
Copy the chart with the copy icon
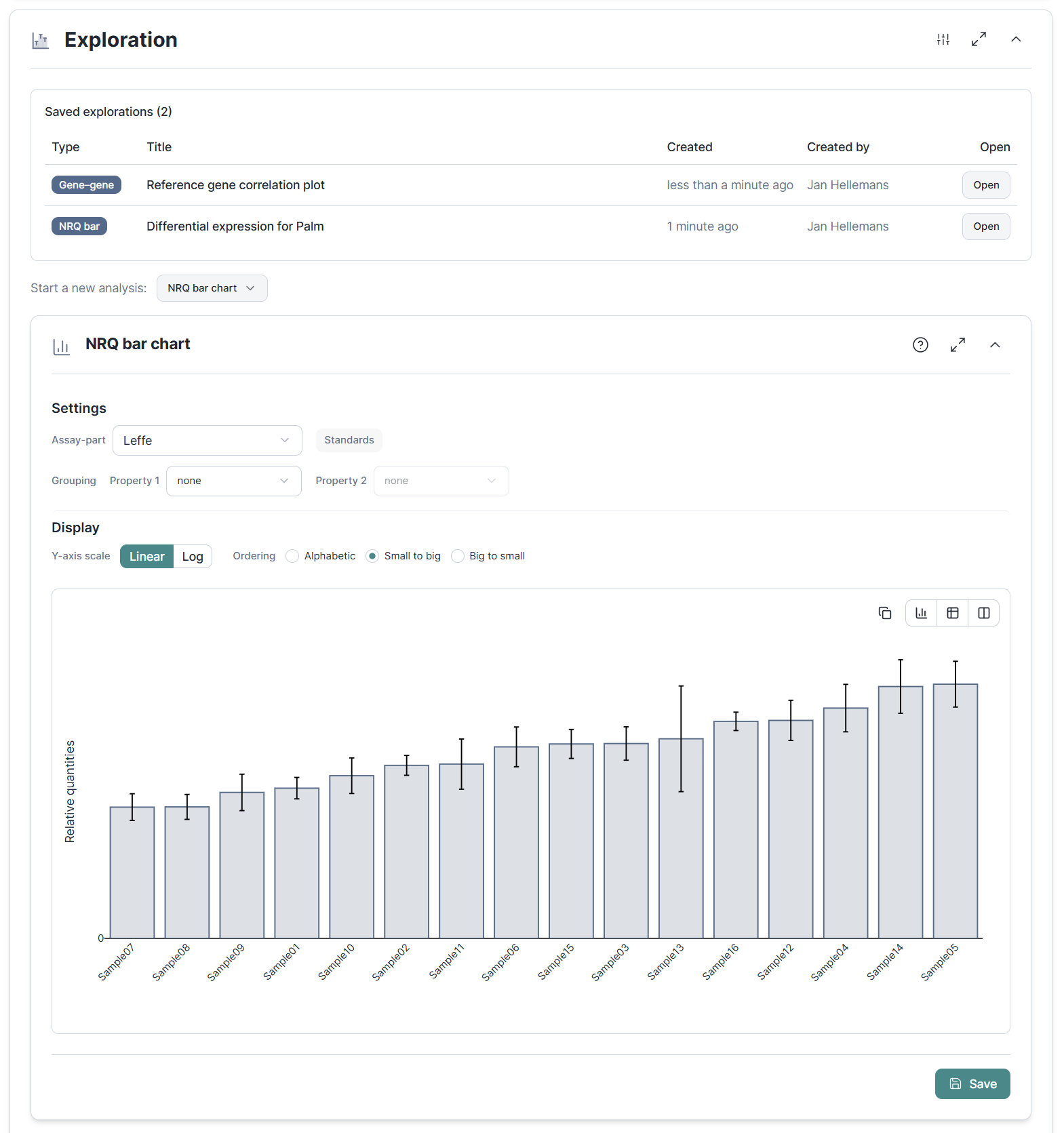click(x=885, y=613)
